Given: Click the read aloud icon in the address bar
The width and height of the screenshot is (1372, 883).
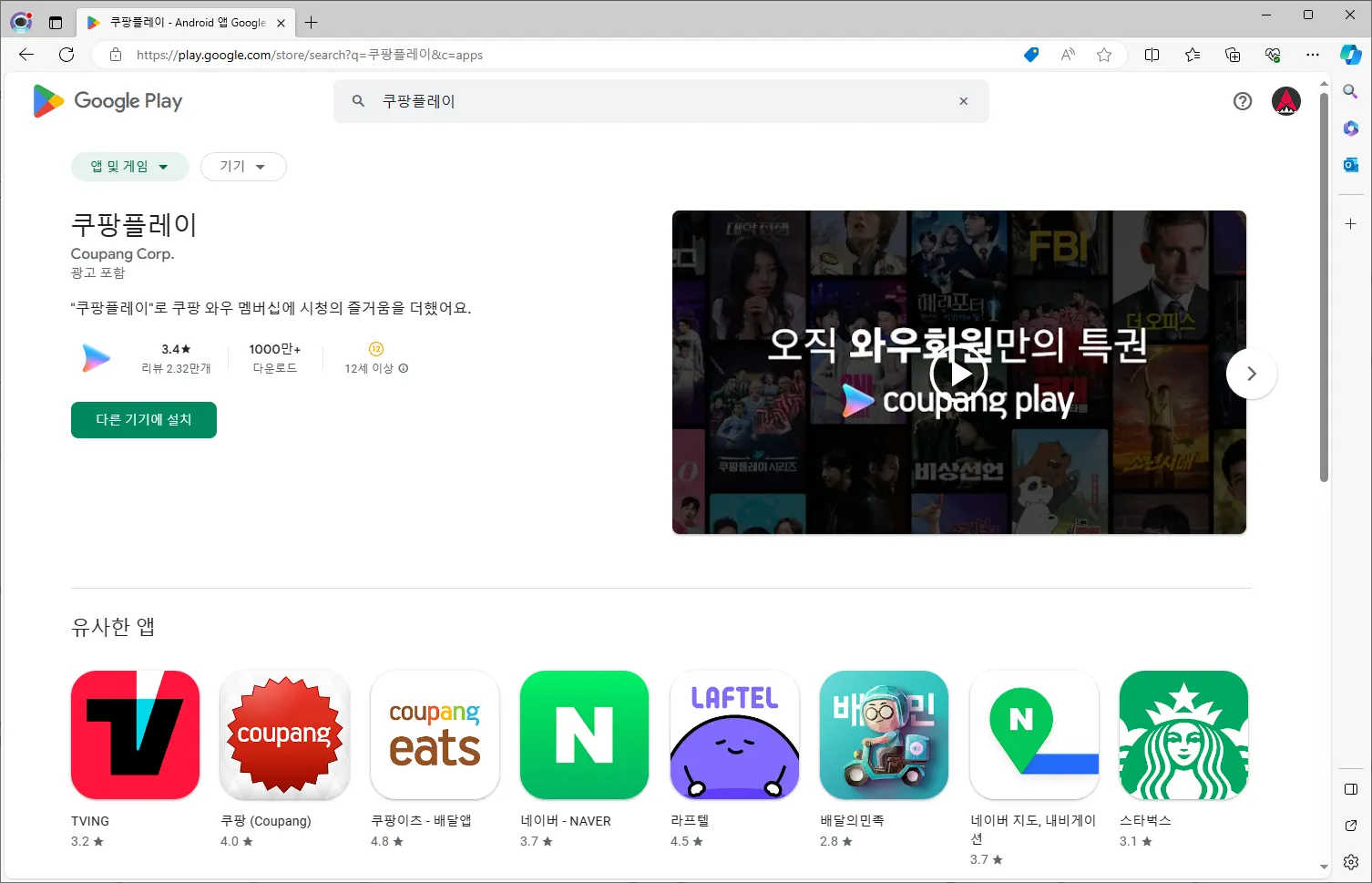Looking at the screenshot, I should coord(1068,55).
